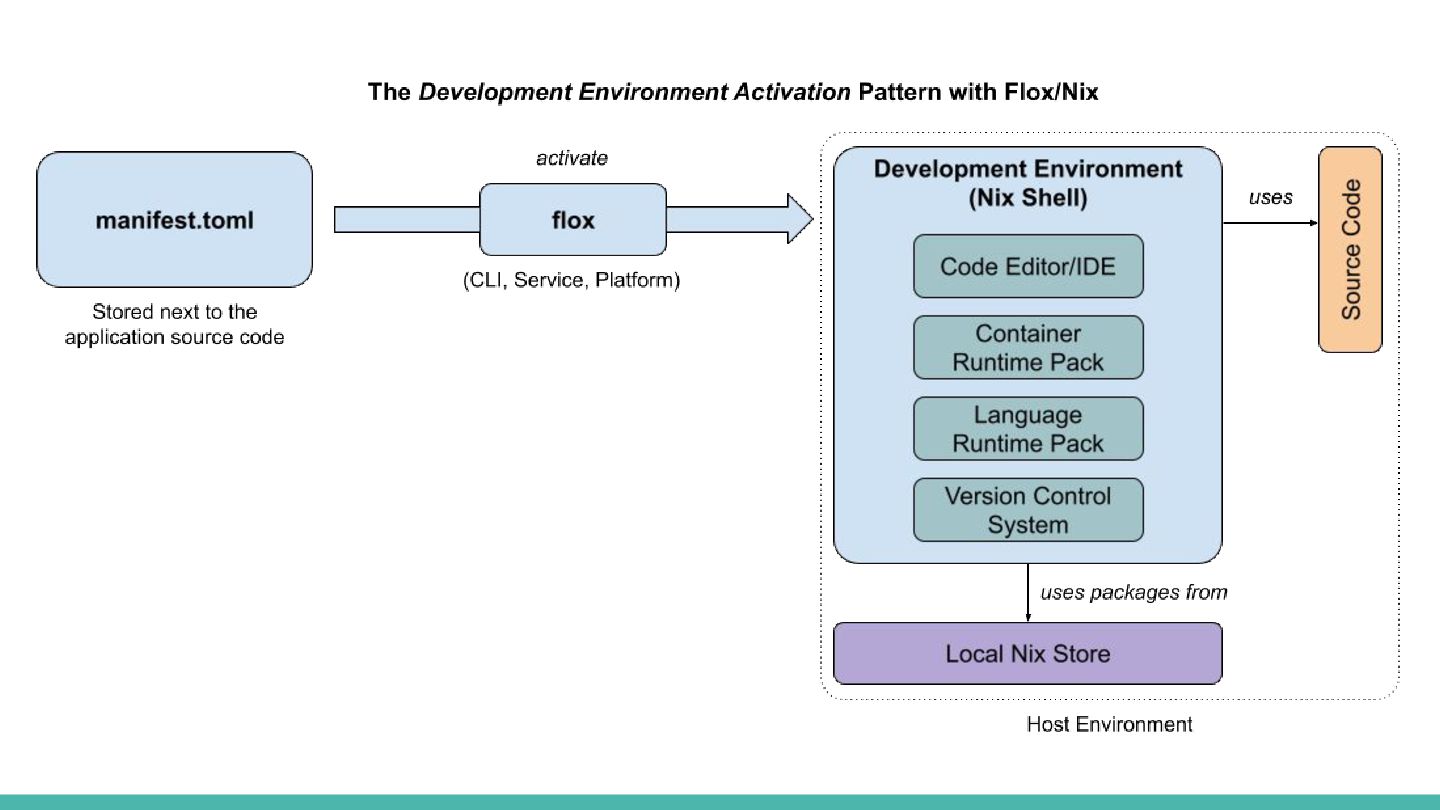Click the Local Nix Store bar
Image resolution: width=1440 pixels, height=810 pixels.
1028,654
